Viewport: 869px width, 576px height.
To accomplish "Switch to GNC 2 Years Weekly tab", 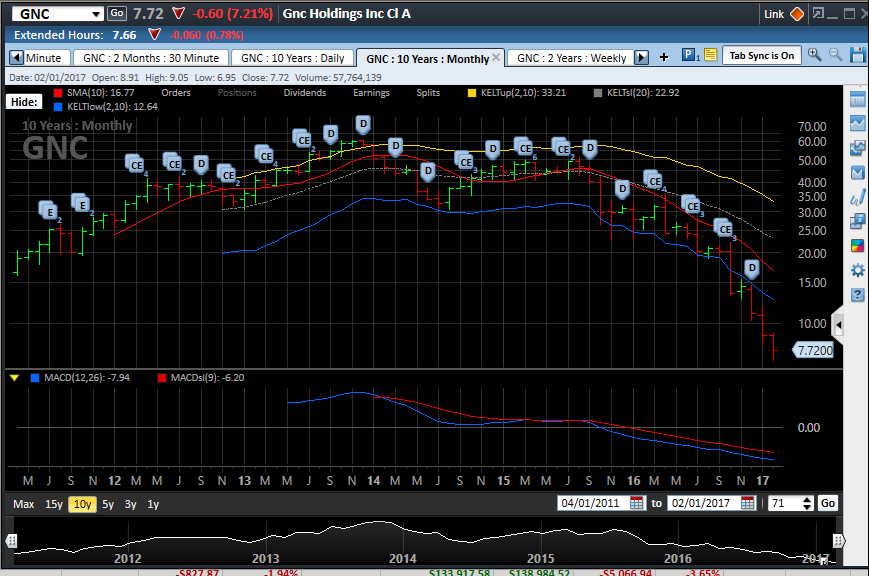I will pos(571,58).
